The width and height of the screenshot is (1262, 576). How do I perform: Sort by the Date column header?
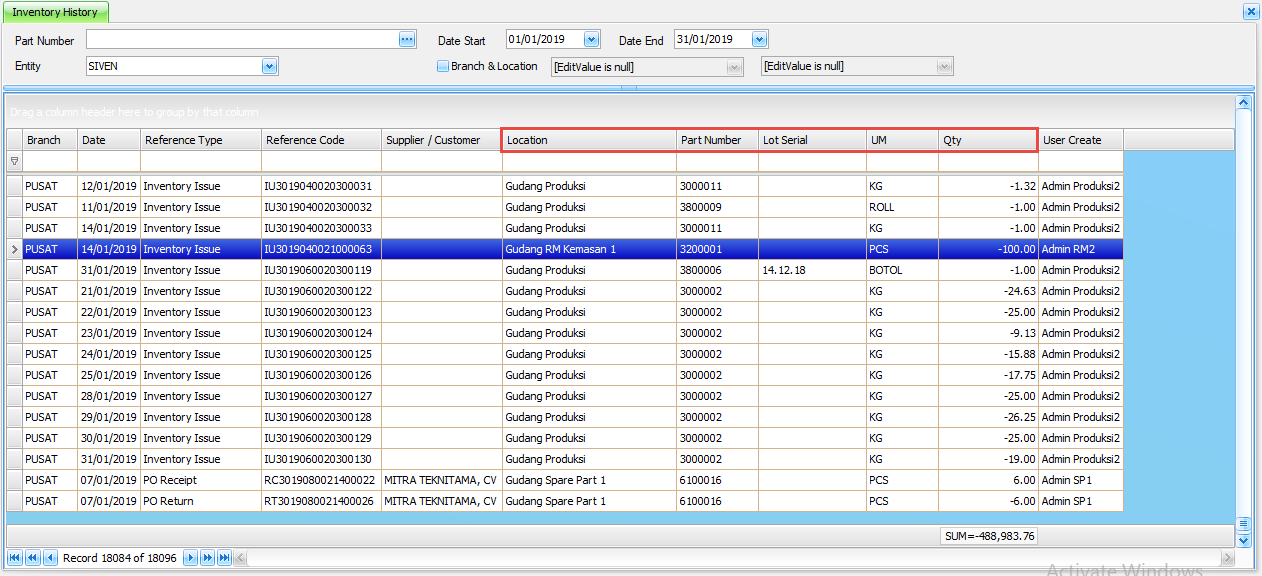[109, 140]
